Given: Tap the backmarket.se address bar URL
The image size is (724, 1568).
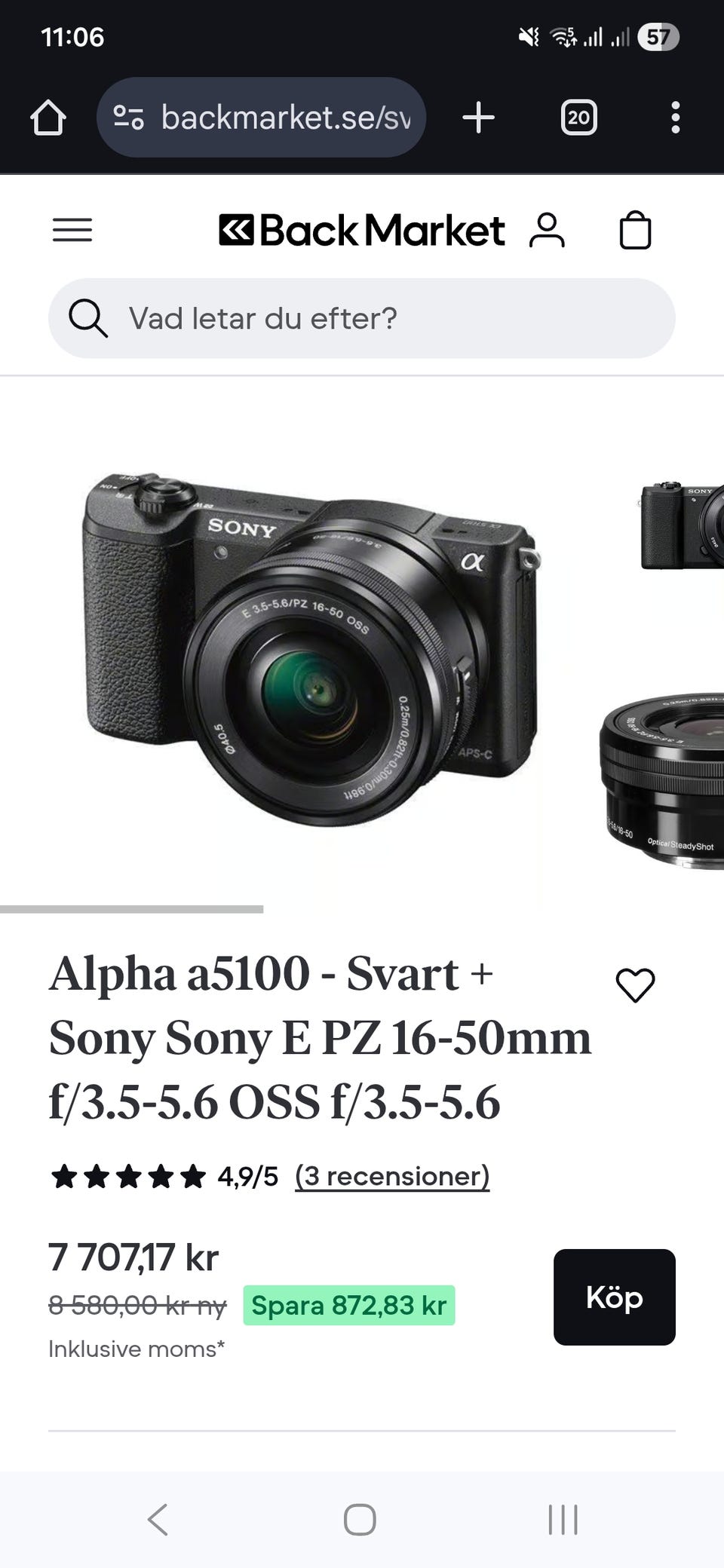Looking at the screenshot, I should coord(286,118).
